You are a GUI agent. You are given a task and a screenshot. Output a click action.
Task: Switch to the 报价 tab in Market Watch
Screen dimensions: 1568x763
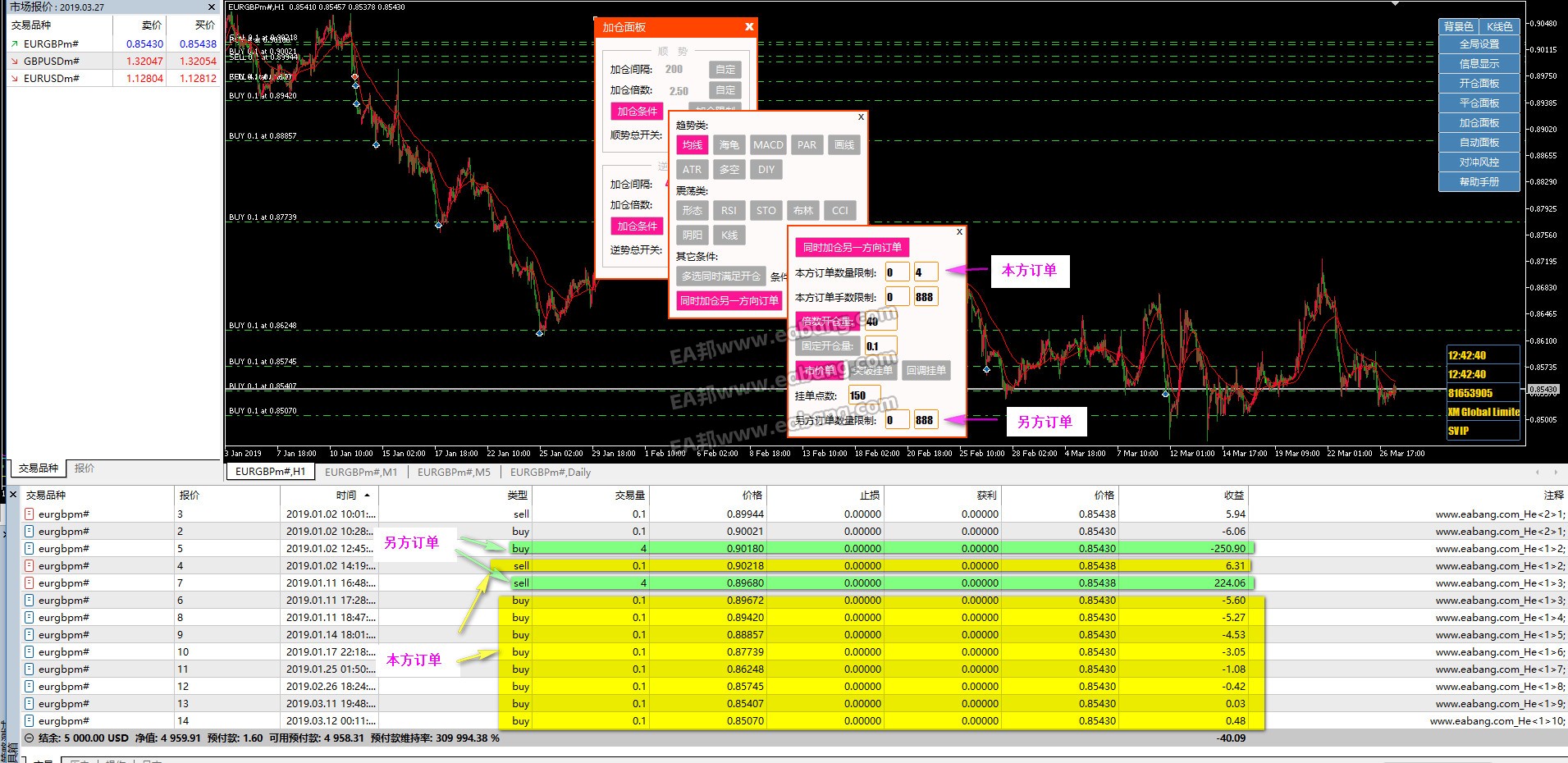[x=84, y=468]
